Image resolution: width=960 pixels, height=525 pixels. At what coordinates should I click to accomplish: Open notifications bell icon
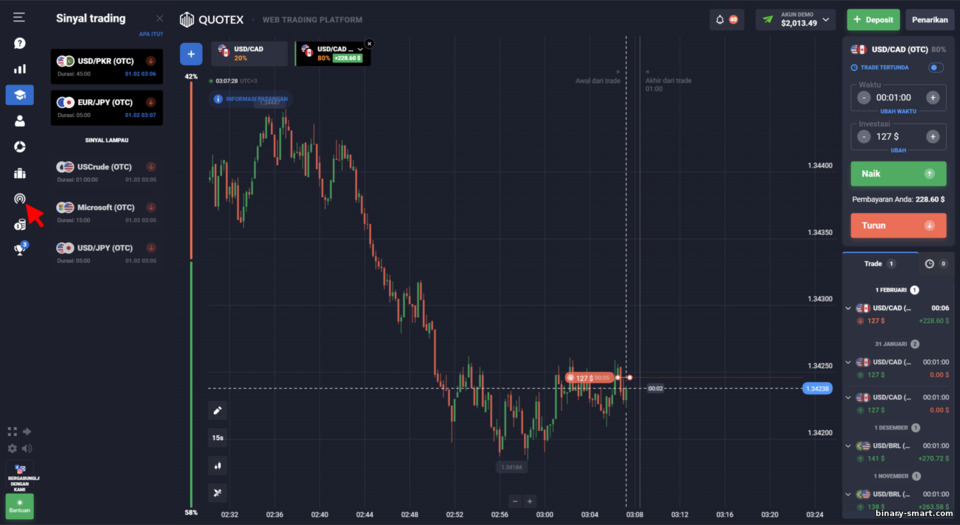[720, 20]
